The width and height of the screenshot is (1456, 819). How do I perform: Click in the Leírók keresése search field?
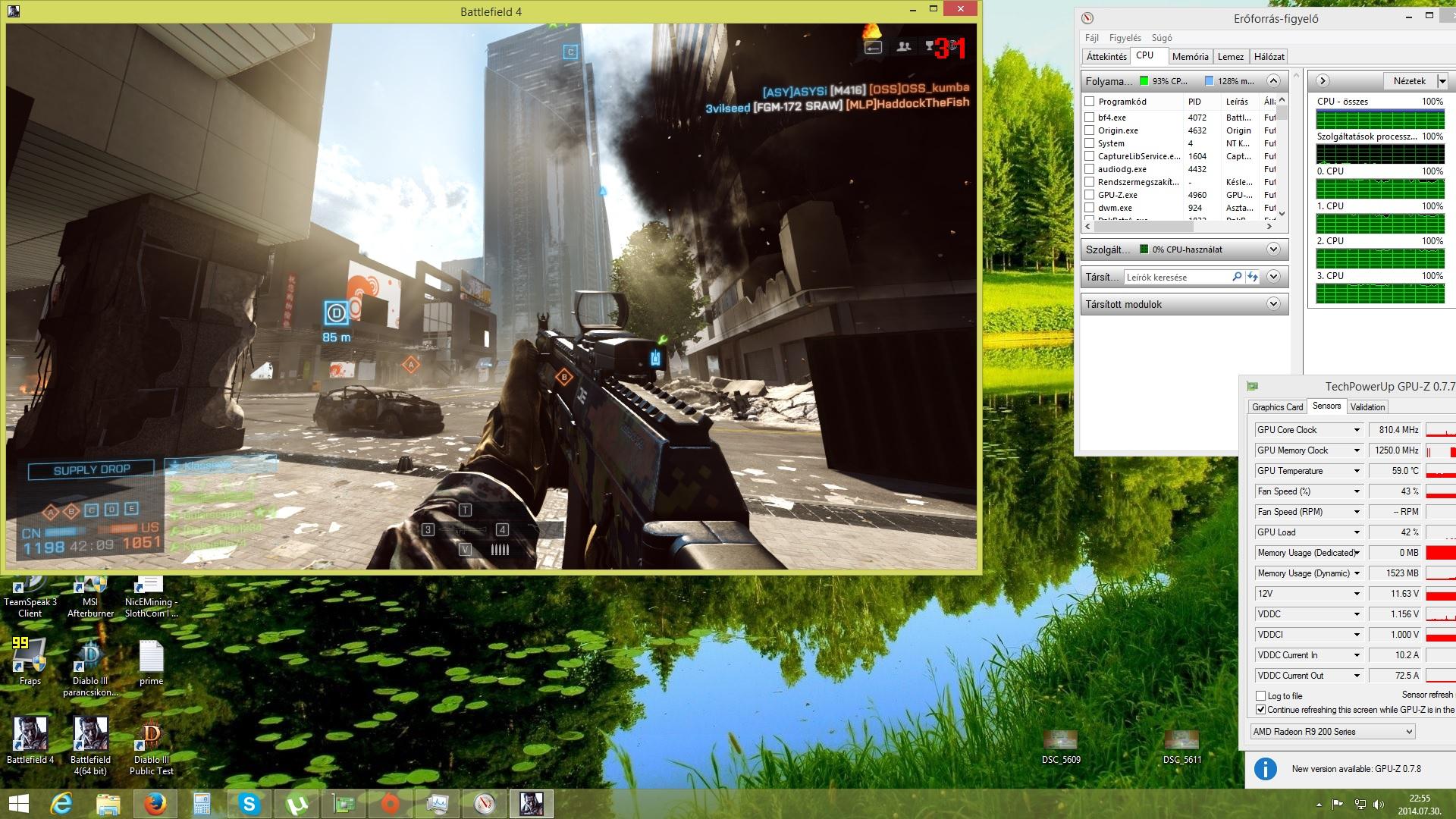pyautogui.click(x=1177, y=278)
